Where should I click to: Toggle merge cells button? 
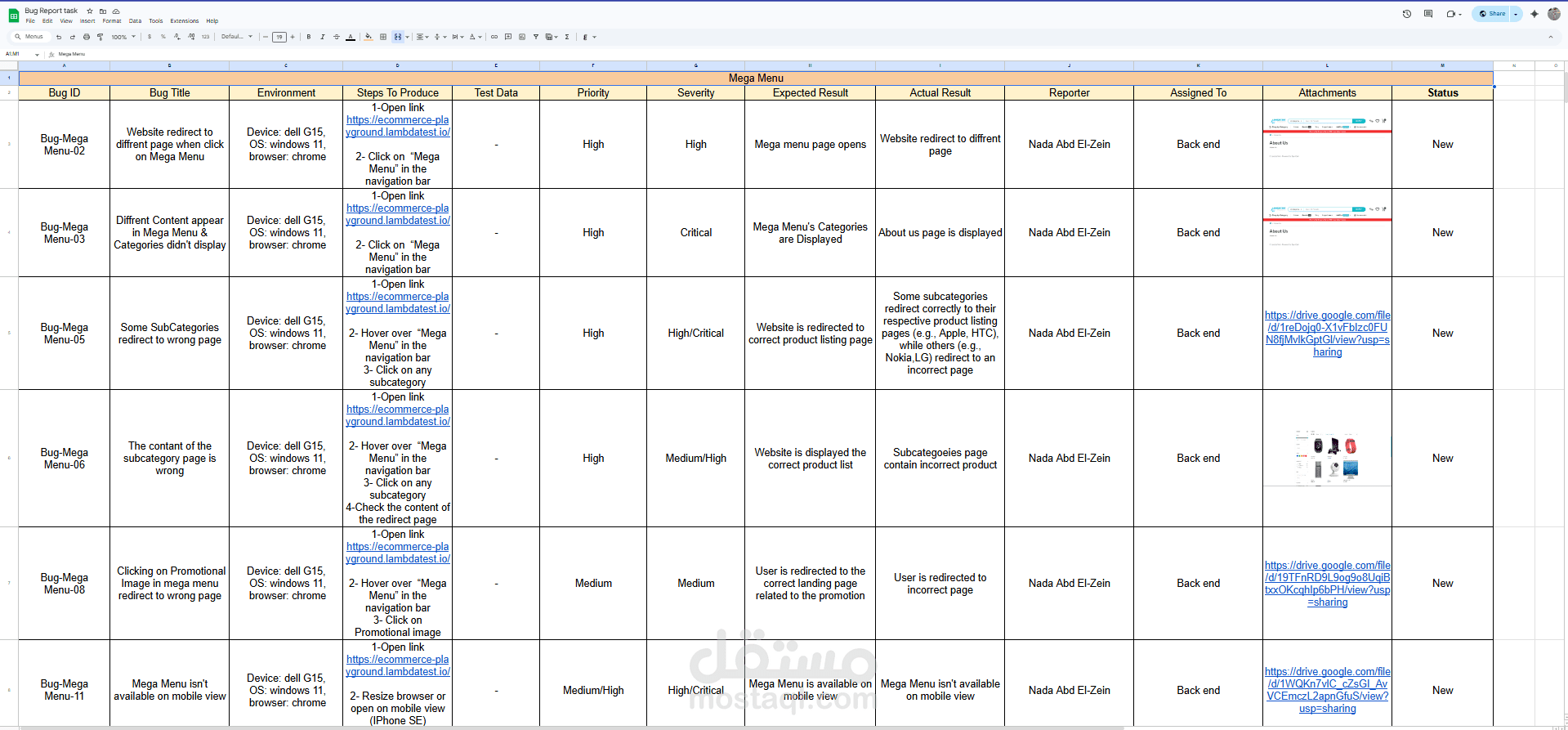click(398, 37)
